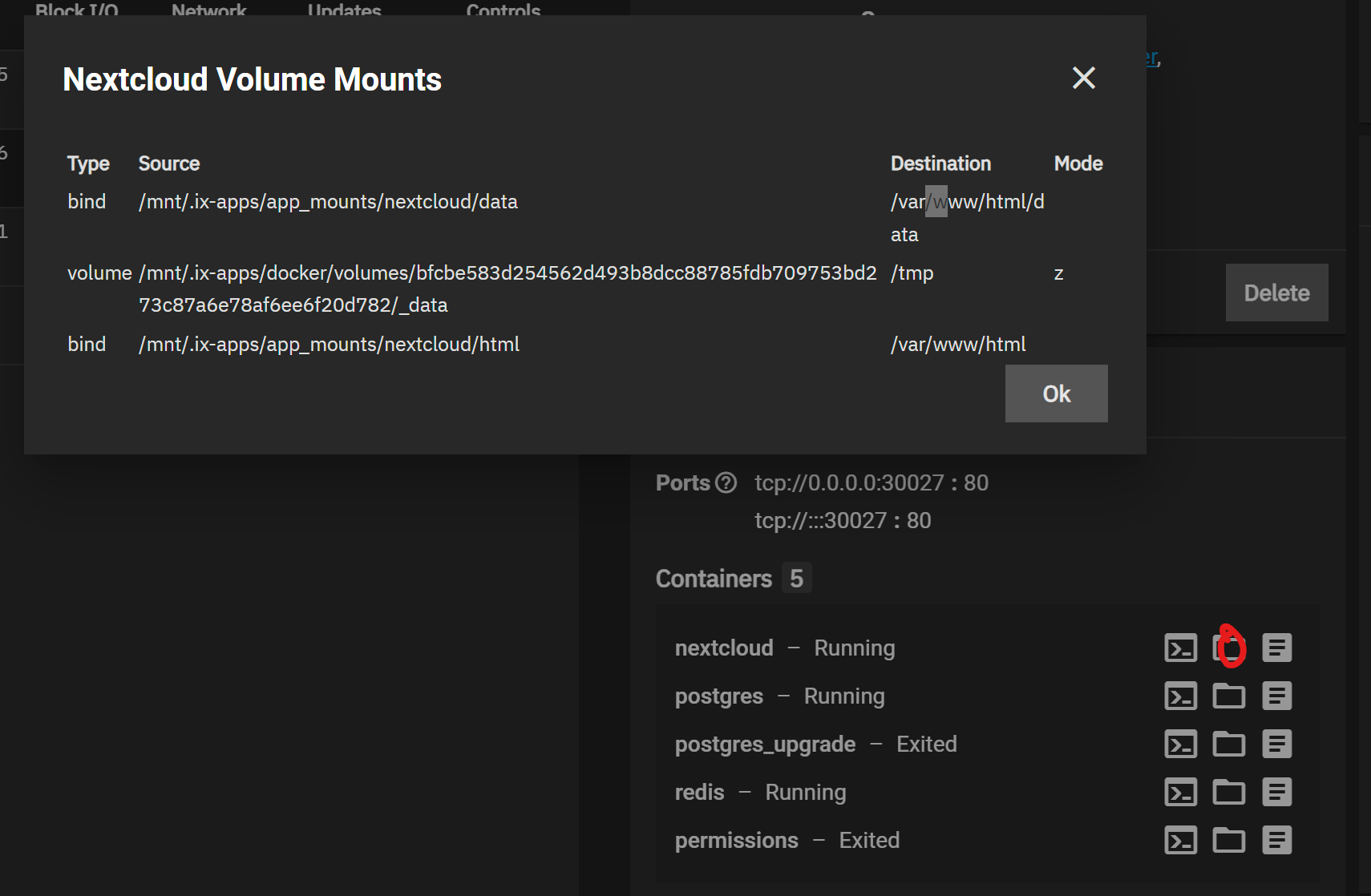1371x896 pixels.
Task: Click the /mnt/.ix-apps/app_mounts/nextcloud/data source path
Action: click(x=328, y=201)
